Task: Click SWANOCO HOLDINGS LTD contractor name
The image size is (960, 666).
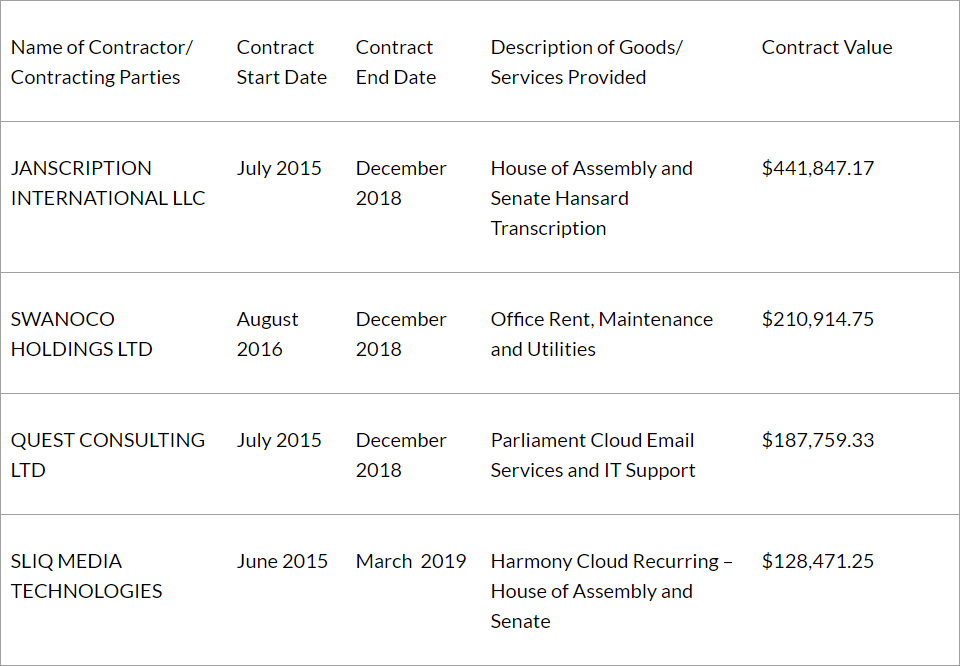Action: point(82,334)
